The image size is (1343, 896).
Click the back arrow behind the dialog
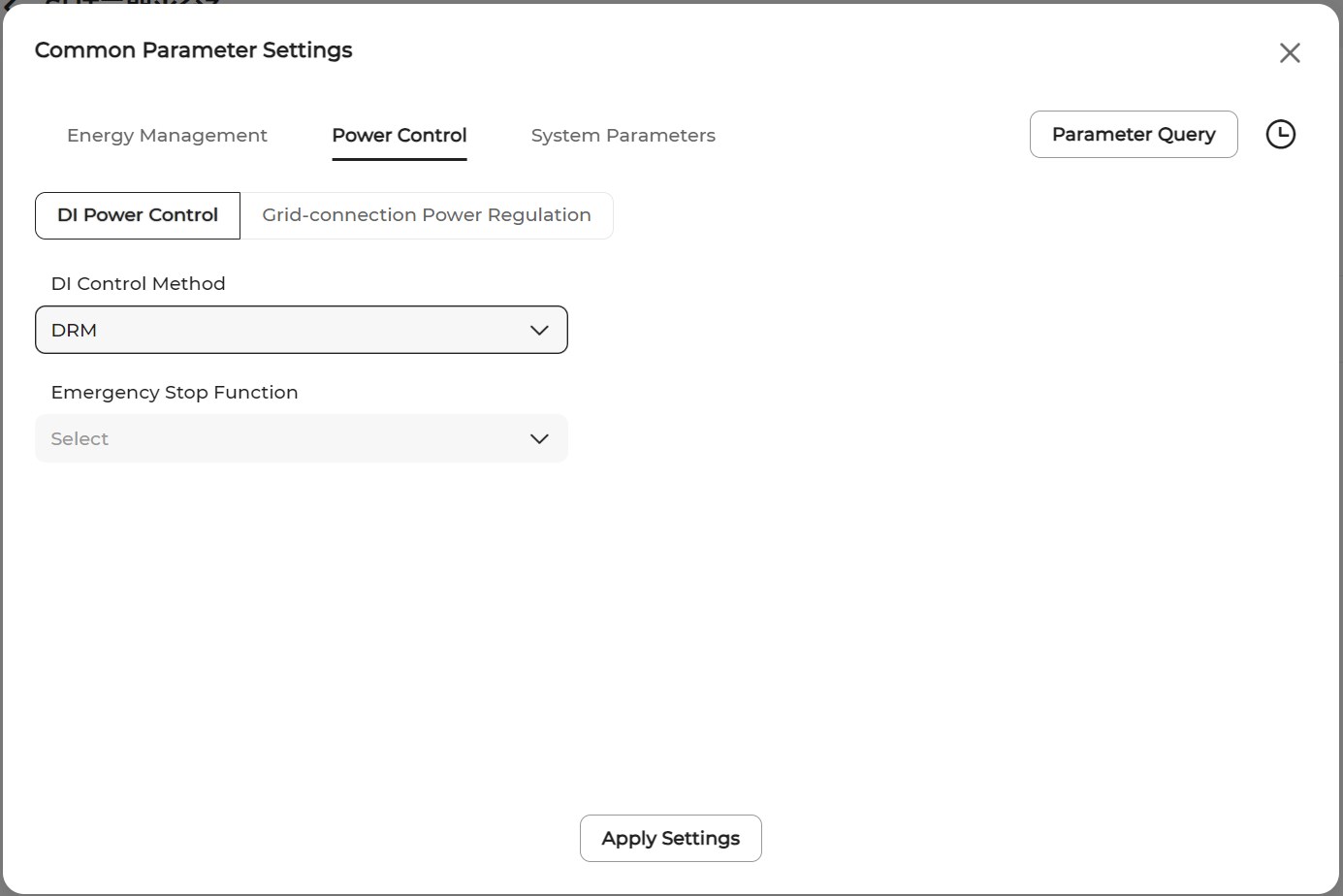click(x=10, y=3)
